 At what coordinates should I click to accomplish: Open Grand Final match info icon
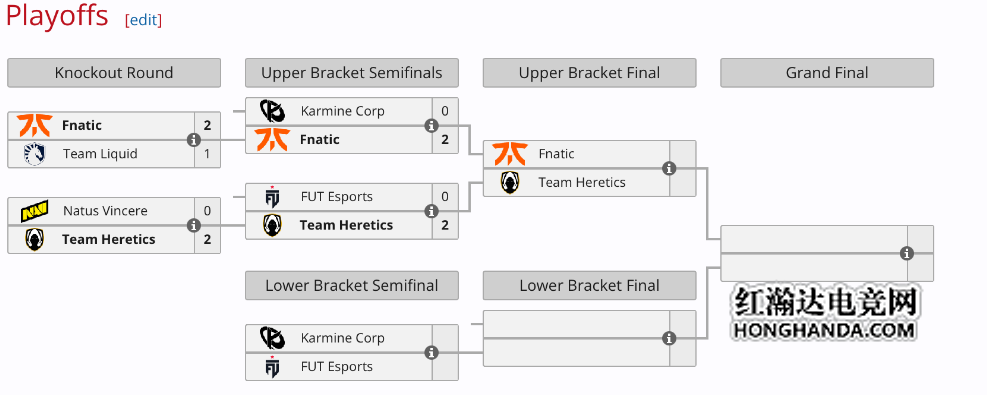pos(907,253)
